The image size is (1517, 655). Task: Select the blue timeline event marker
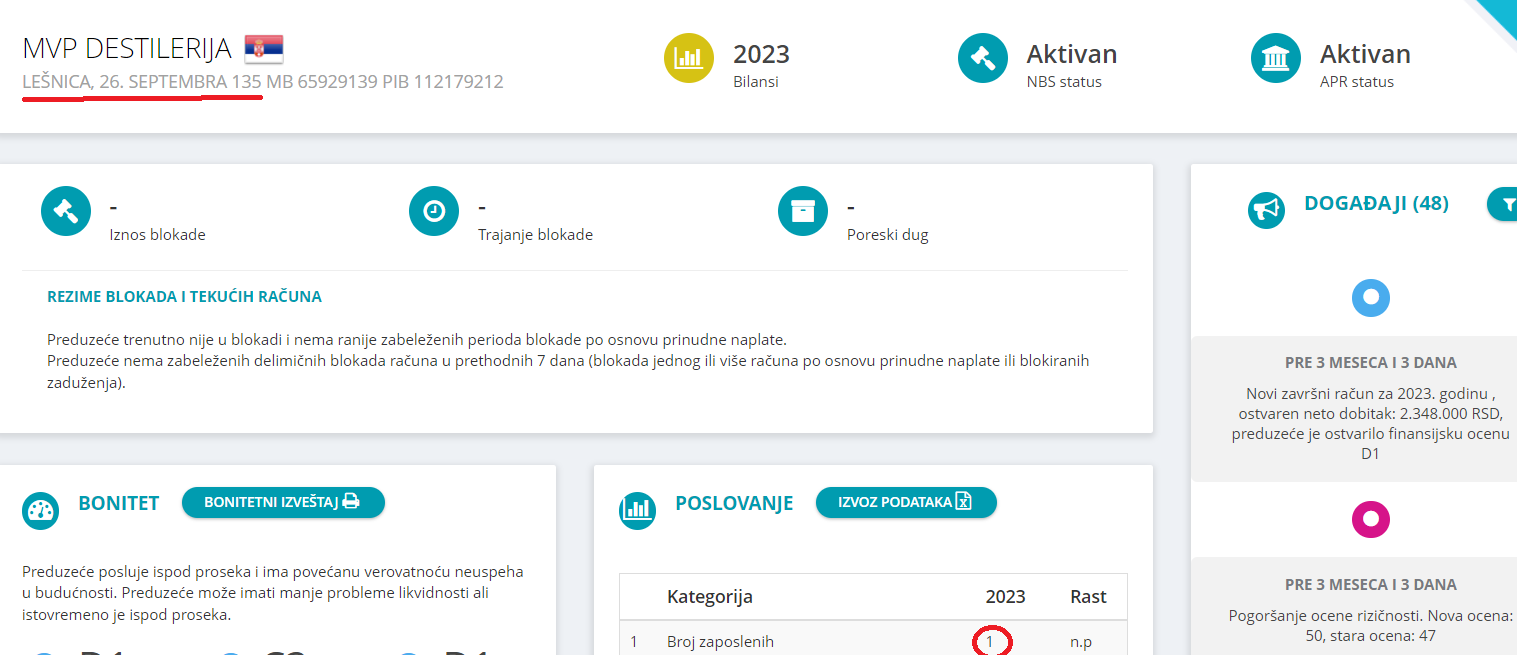point(1371,297)
